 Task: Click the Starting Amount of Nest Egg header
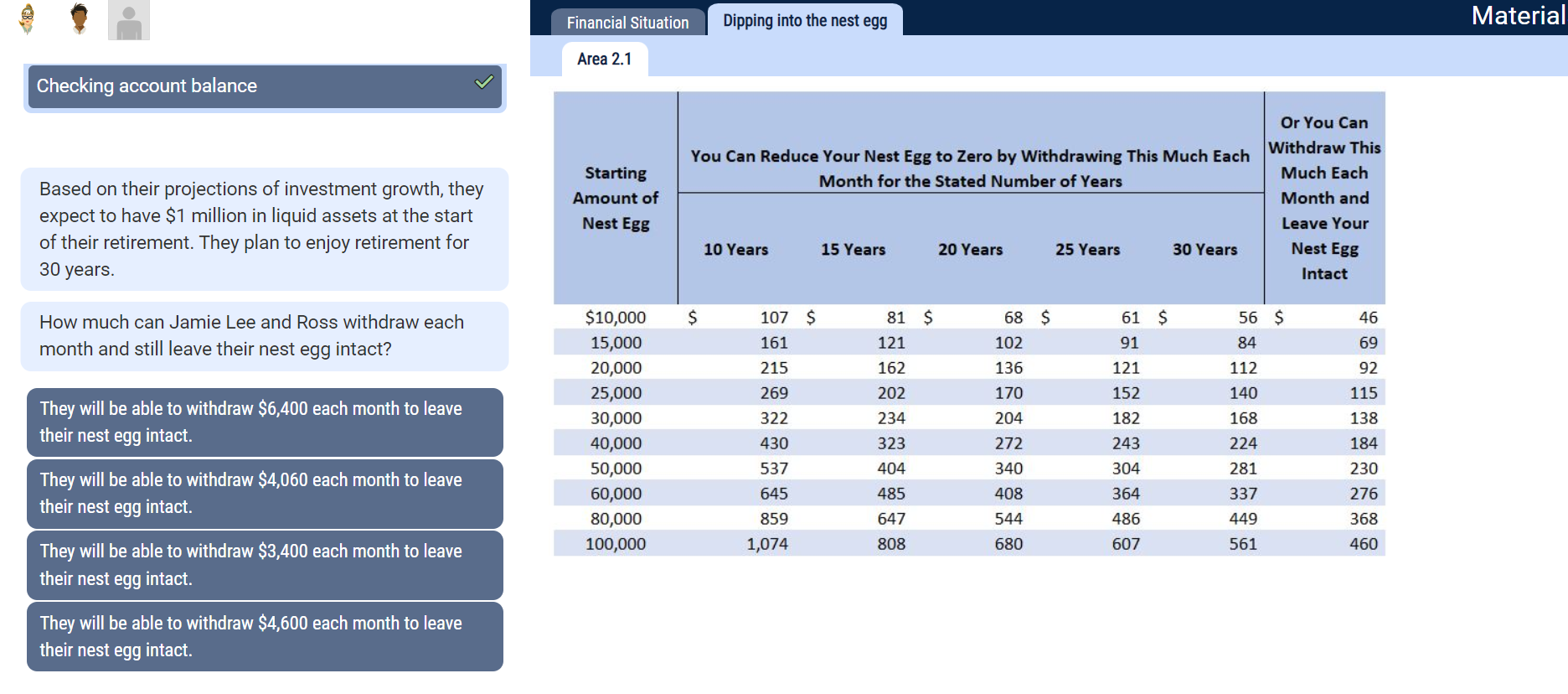tap(616, 198)
